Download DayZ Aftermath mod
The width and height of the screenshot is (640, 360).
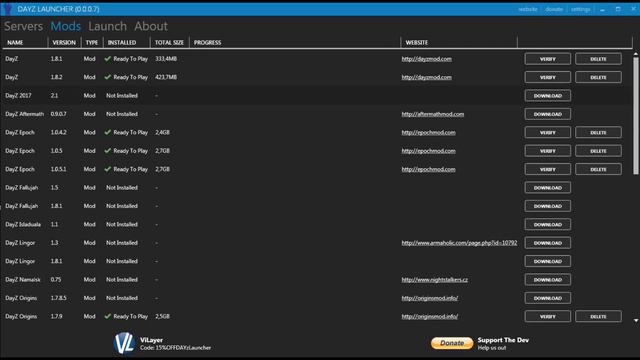(x=548, y=114)
